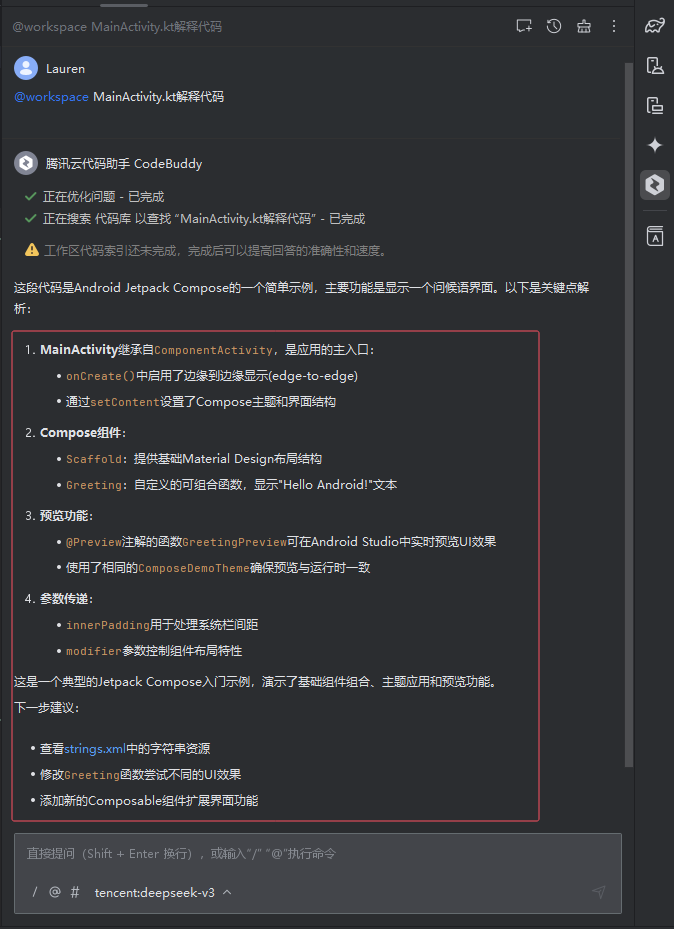Click the chat vertical scrollbar
674x929 pixels.
click(629, 415)
